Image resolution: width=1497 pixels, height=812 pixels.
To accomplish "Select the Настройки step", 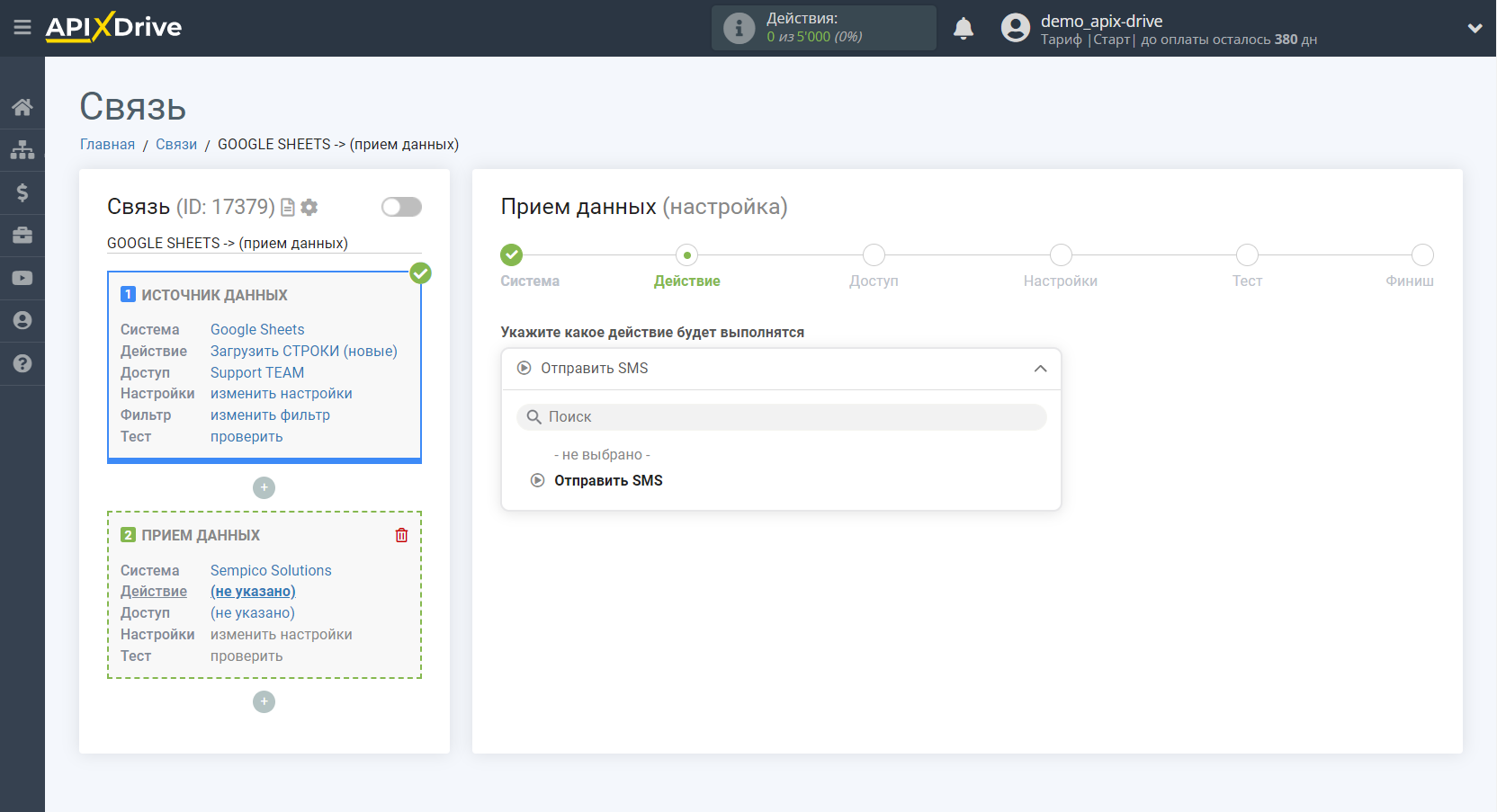I will 1061,255.
